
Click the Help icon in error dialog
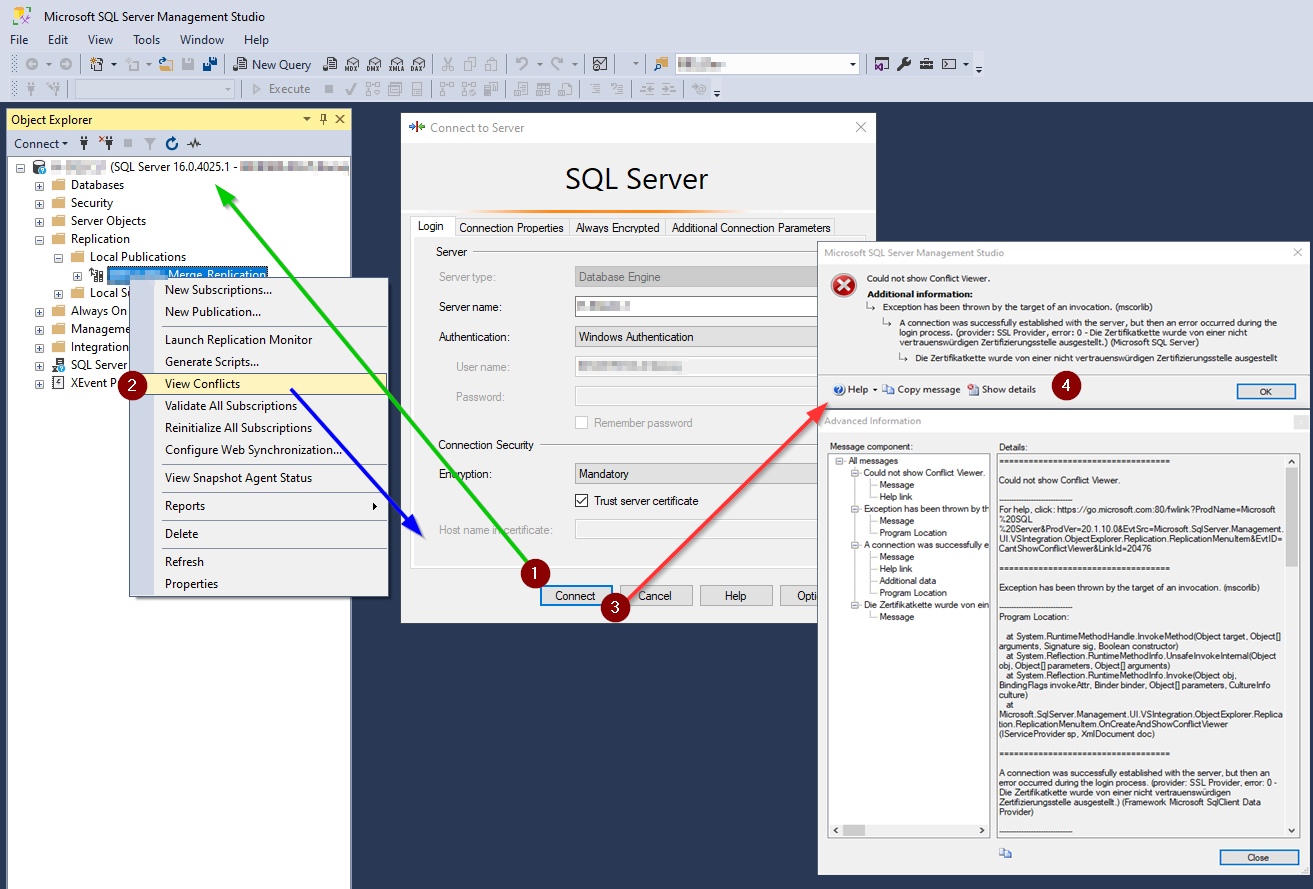click(851, 389)
